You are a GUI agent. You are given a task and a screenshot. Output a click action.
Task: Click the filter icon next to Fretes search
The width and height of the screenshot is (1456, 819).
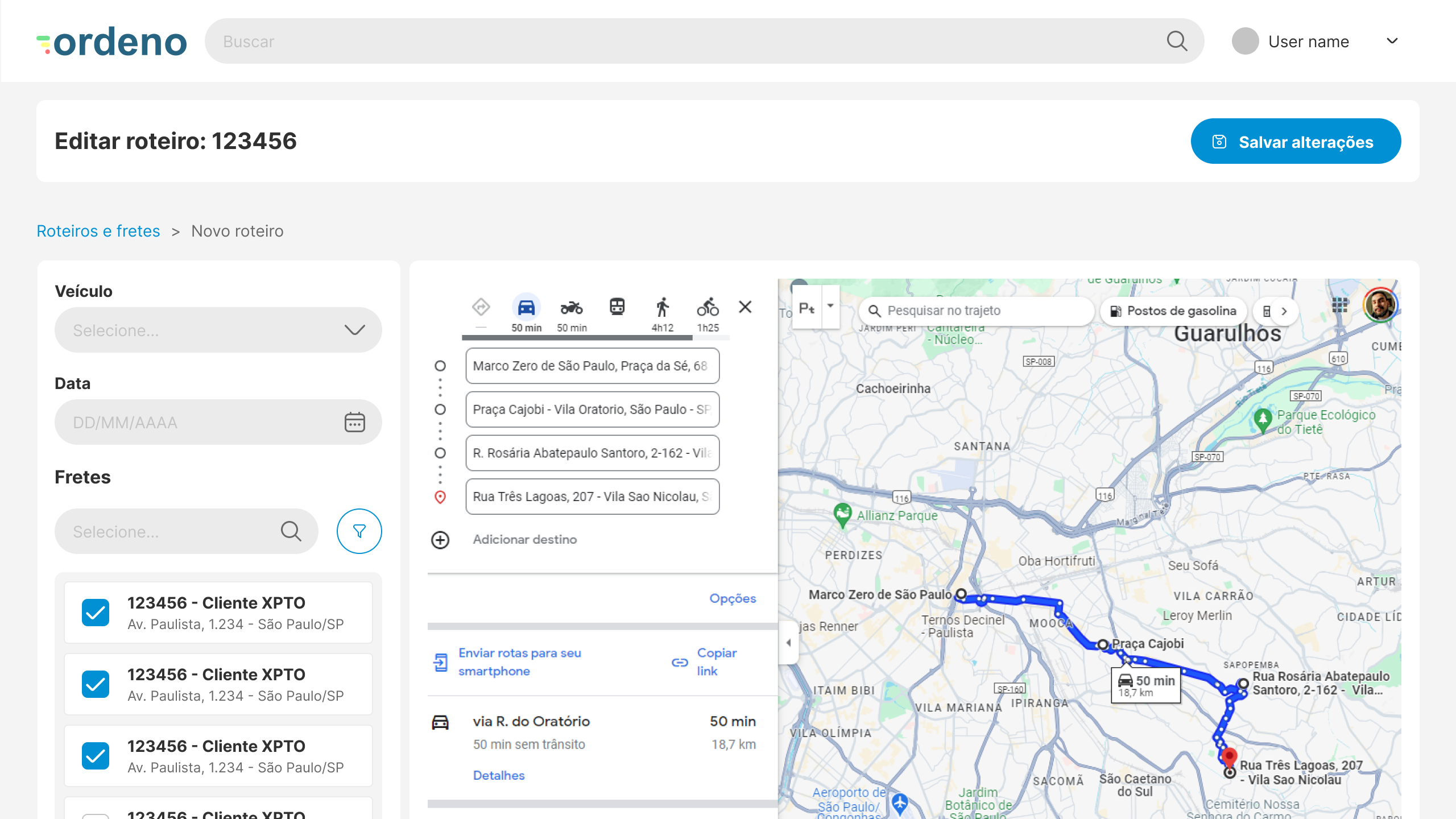click(x=359, y=531)
